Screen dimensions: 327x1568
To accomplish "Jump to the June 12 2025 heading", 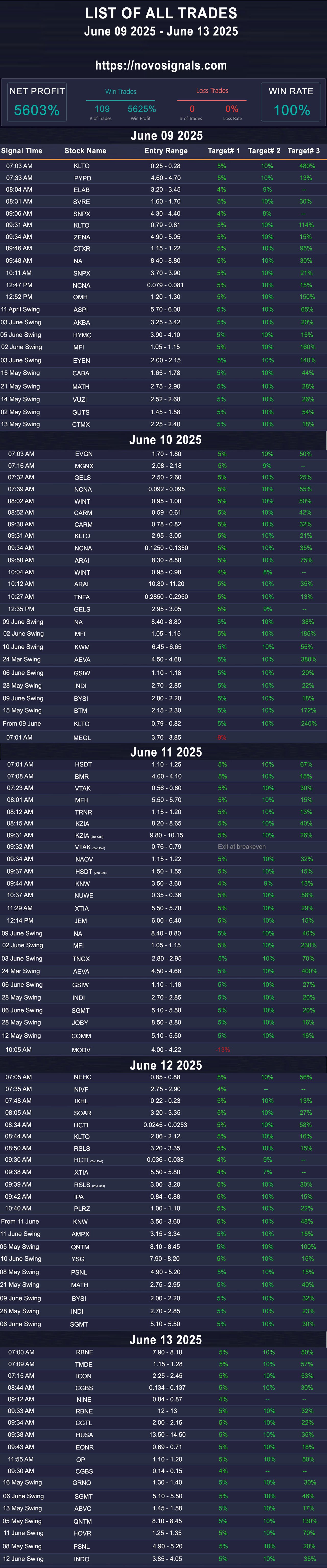I will [x=166, y=1065].
